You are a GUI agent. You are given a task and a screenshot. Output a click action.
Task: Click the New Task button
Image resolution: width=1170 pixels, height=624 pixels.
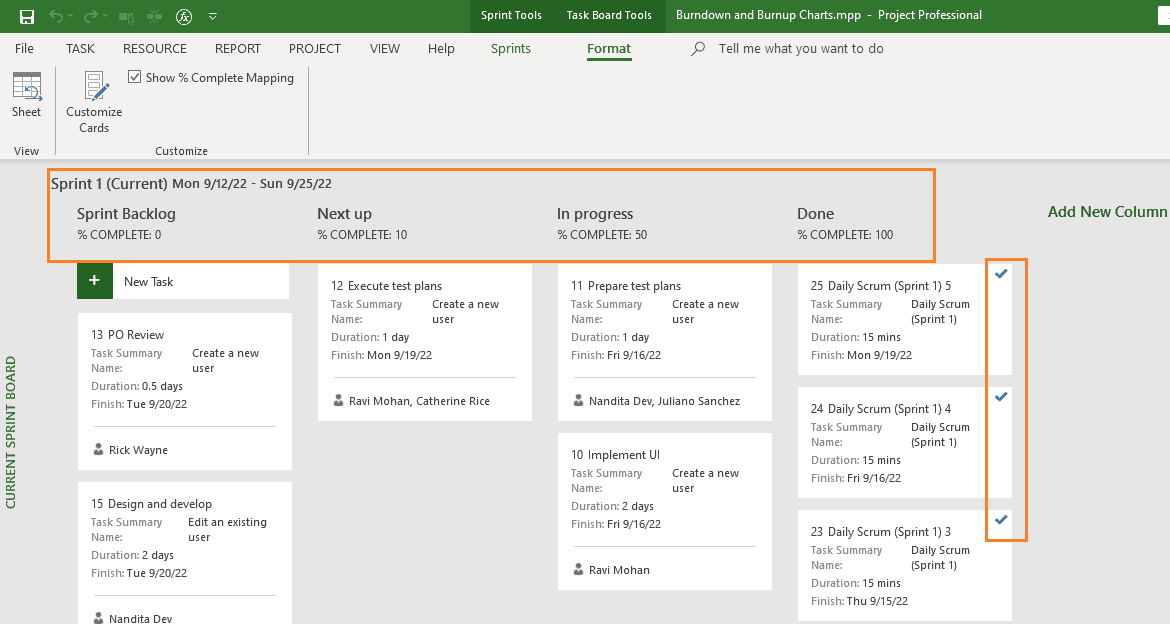(183, 281)
